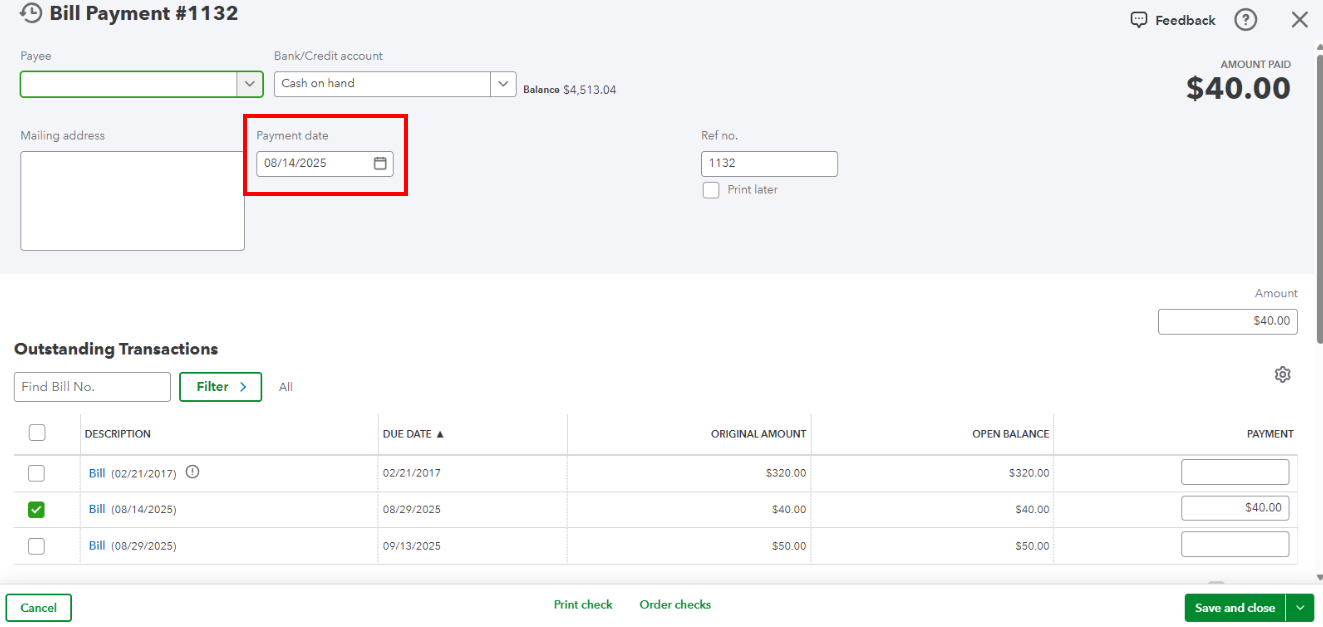Click the Print check link
The image size is (1323, 627).
583,605
